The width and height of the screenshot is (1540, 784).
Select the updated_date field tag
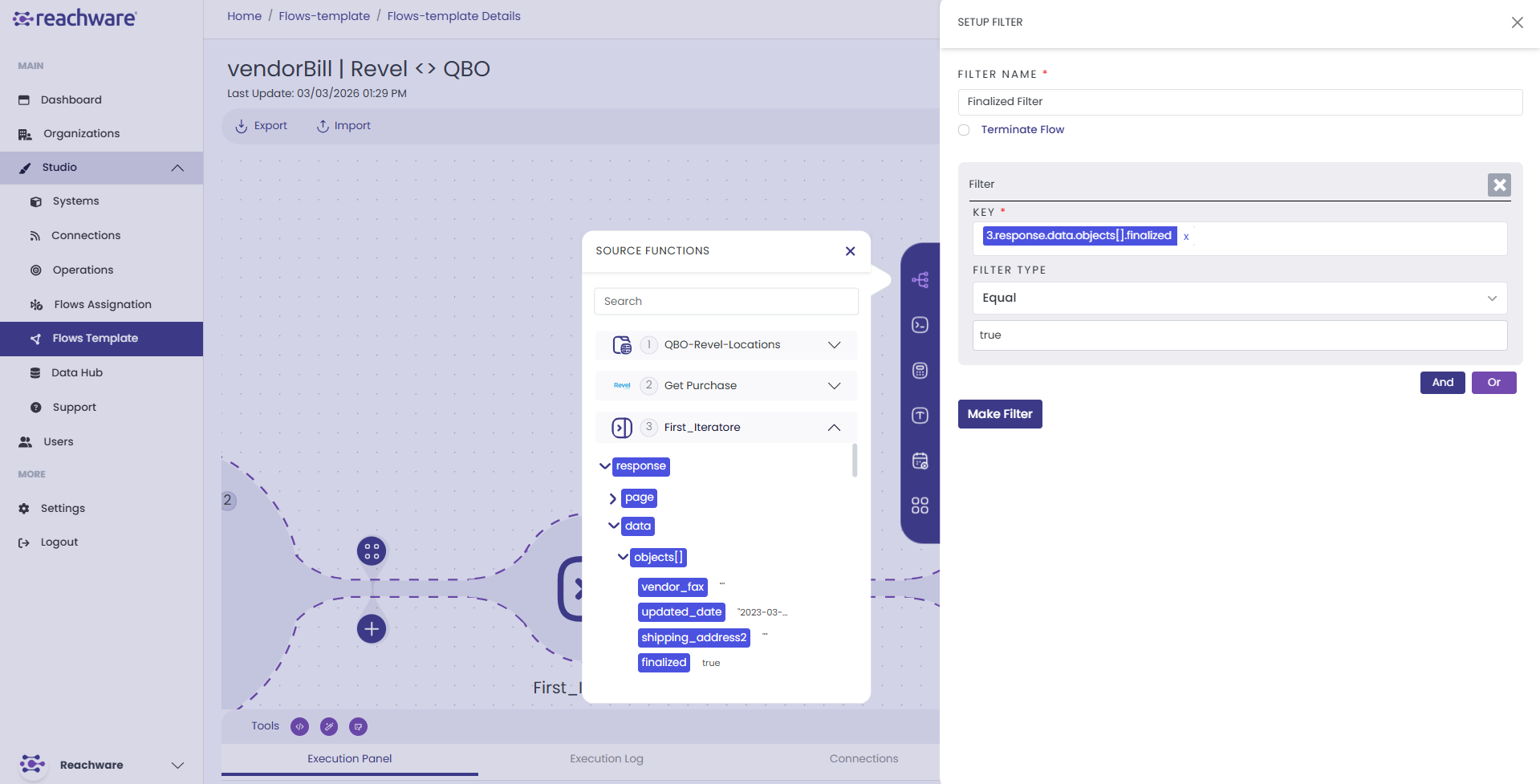(x=681, y=612)
